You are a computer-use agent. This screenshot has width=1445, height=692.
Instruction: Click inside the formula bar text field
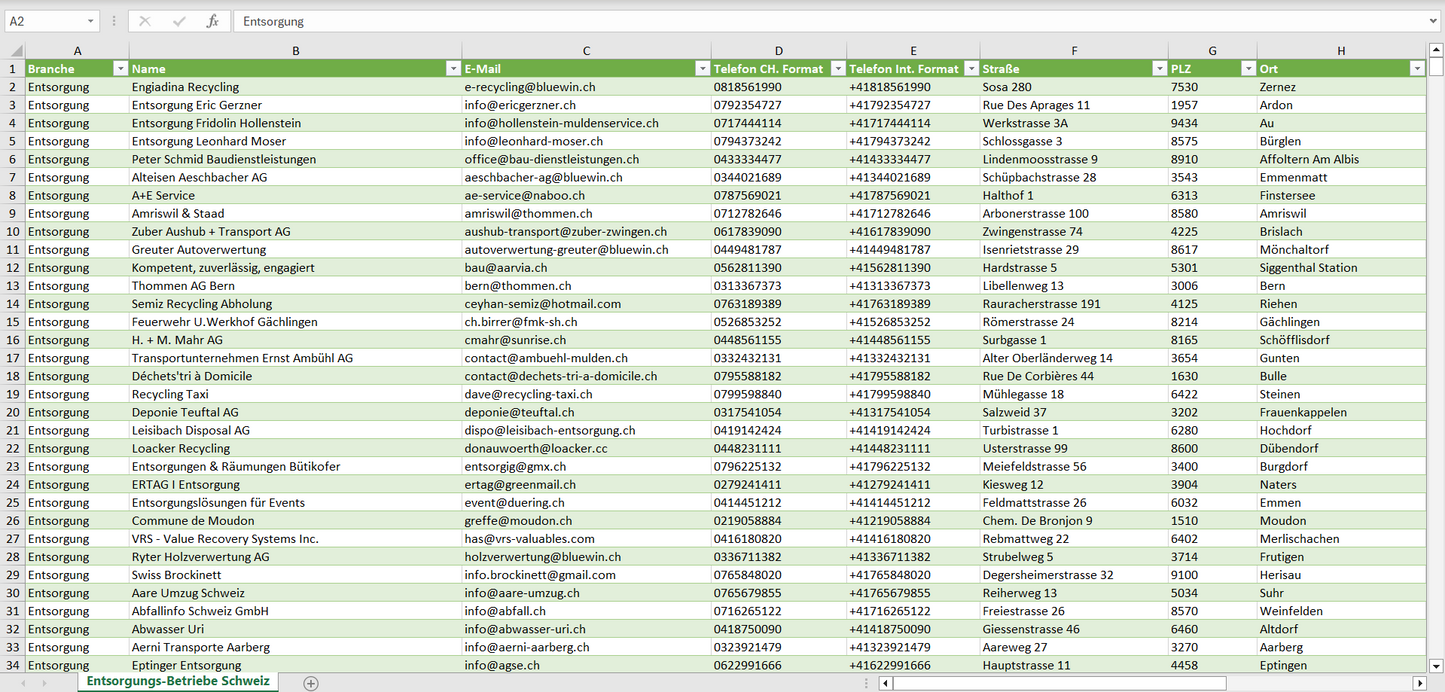(800, 21)
